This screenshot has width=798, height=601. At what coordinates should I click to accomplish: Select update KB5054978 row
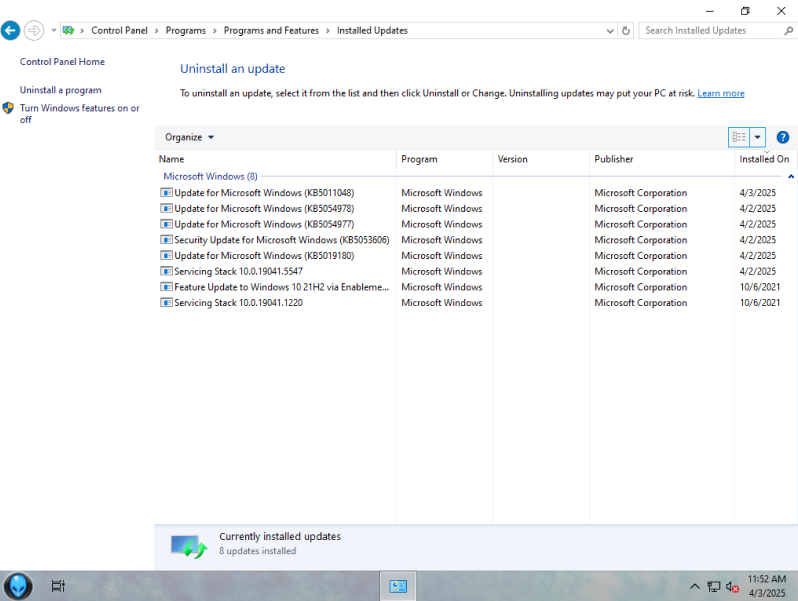(475, 209)
